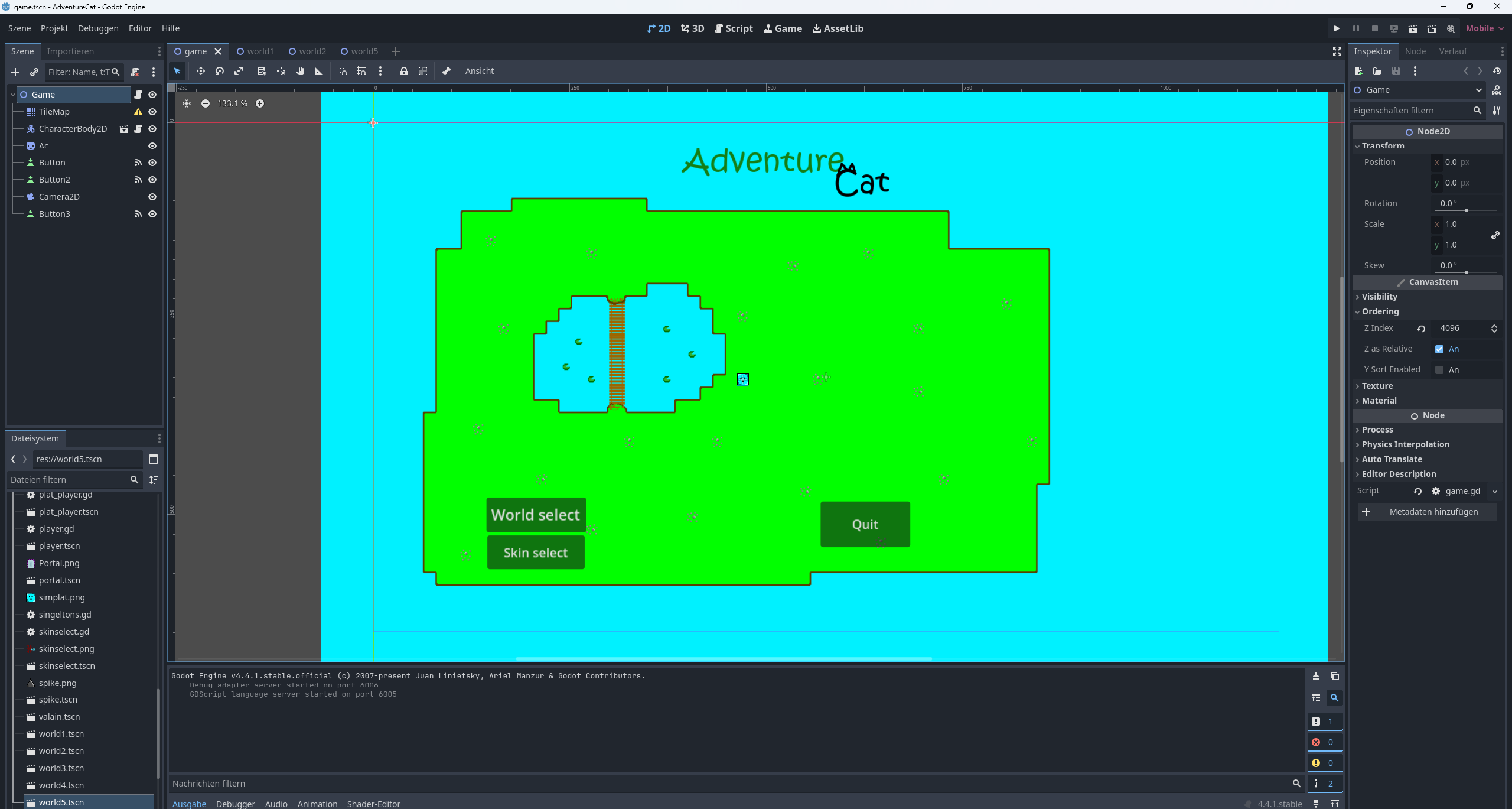This screenshot has width=1512, height=809.
Task: Hide the TileMap node visibility
Action: 152,112
